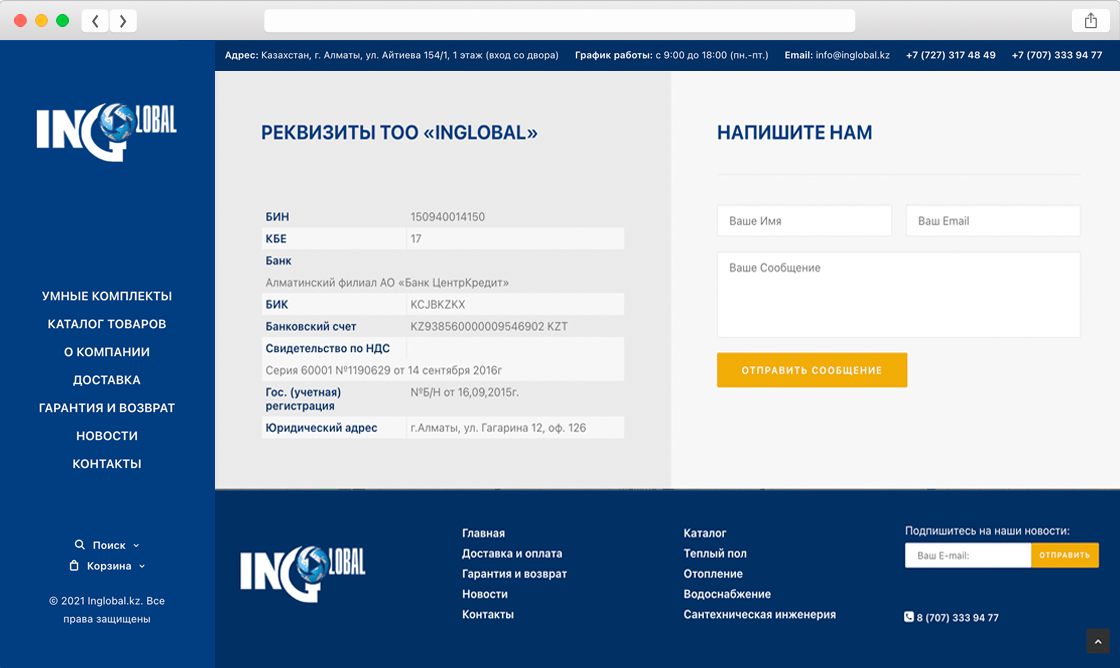Go to Умные комплекты in sidebar

(107, 296)
